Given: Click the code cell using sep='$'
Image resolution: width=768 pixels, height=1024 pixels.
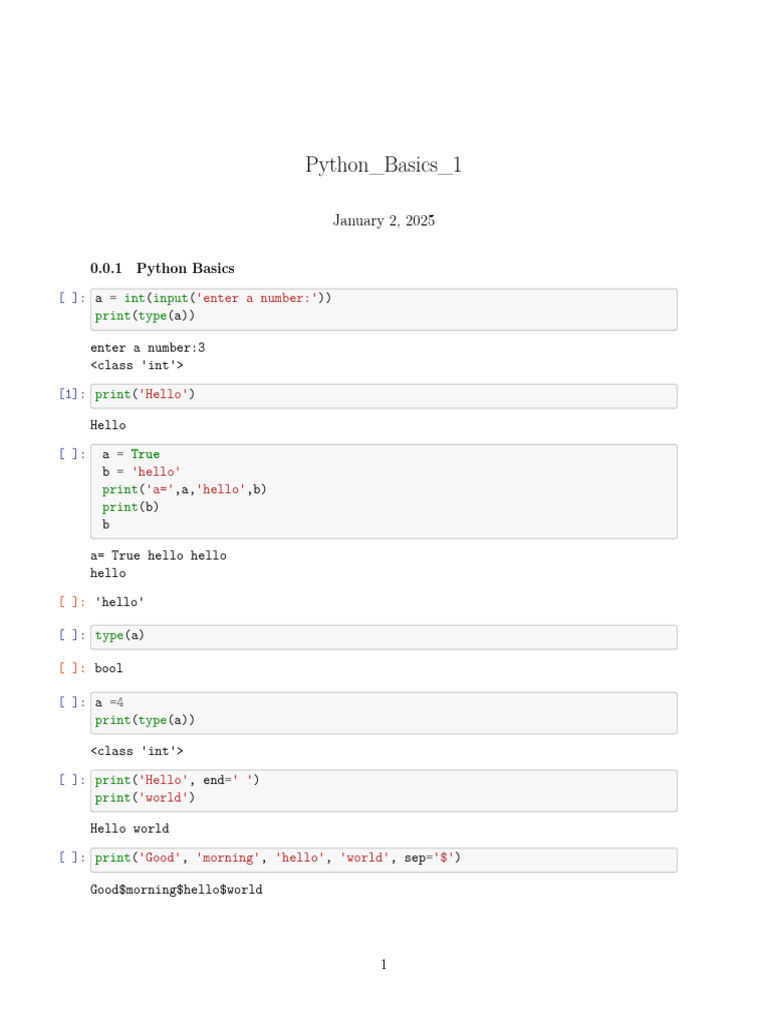Looking at the screenshot, I should 383,858.
